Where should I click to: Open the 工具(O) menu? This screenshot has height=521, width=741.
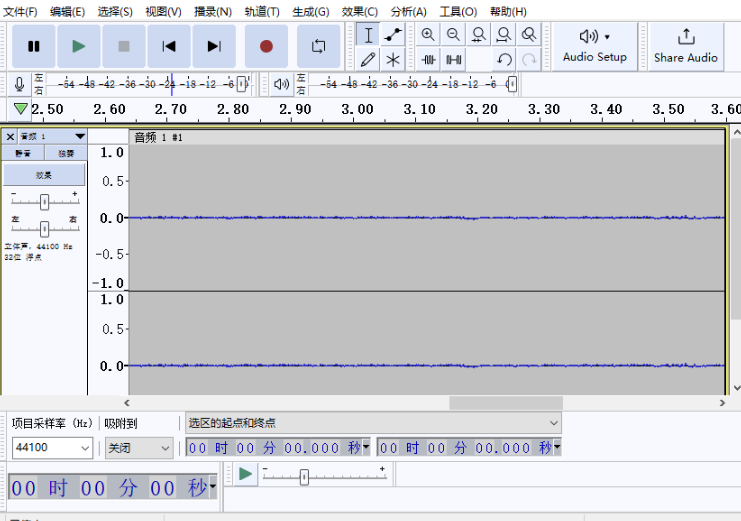tap(458, 11)
